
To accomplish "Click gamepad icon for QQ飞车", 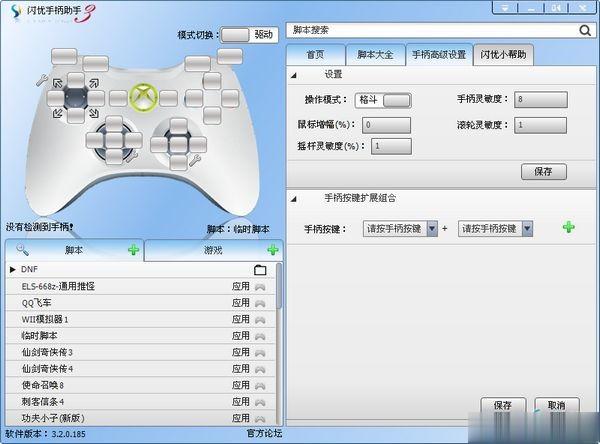I will 260,303.
